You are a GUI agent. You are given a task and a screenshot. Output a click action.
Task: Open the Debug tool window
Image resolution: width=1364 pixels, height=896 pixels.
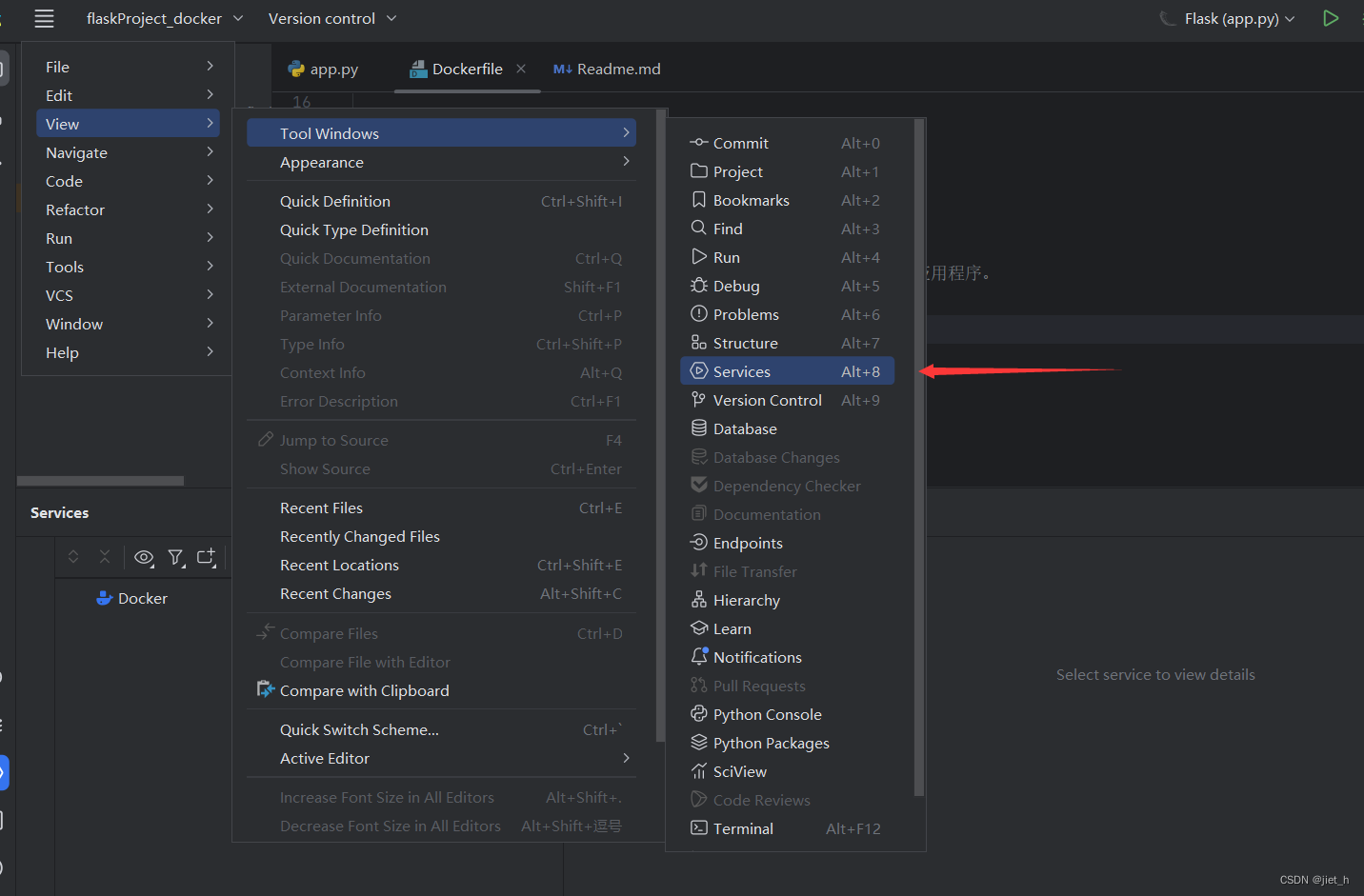click(x=787, y=286)
